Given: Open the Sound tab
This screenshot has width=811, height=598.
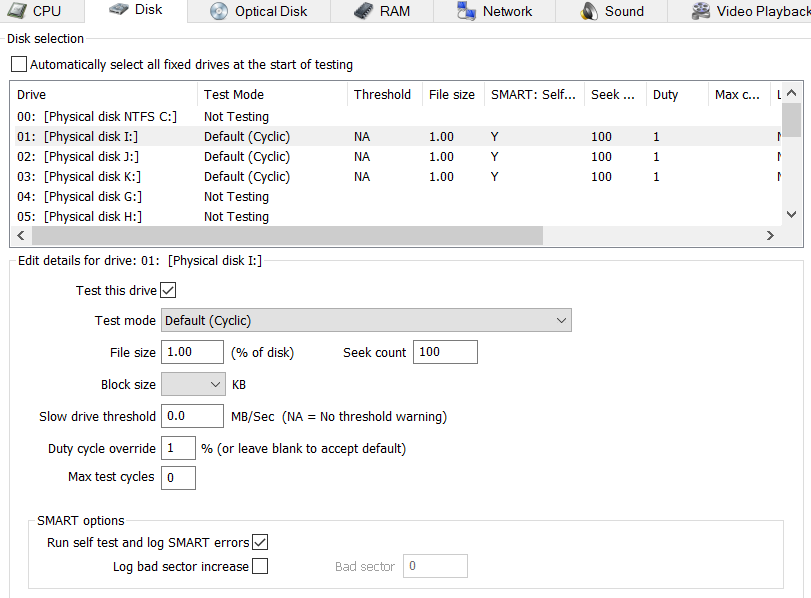Looking at the screenshot, I should [x=611, y=11].
